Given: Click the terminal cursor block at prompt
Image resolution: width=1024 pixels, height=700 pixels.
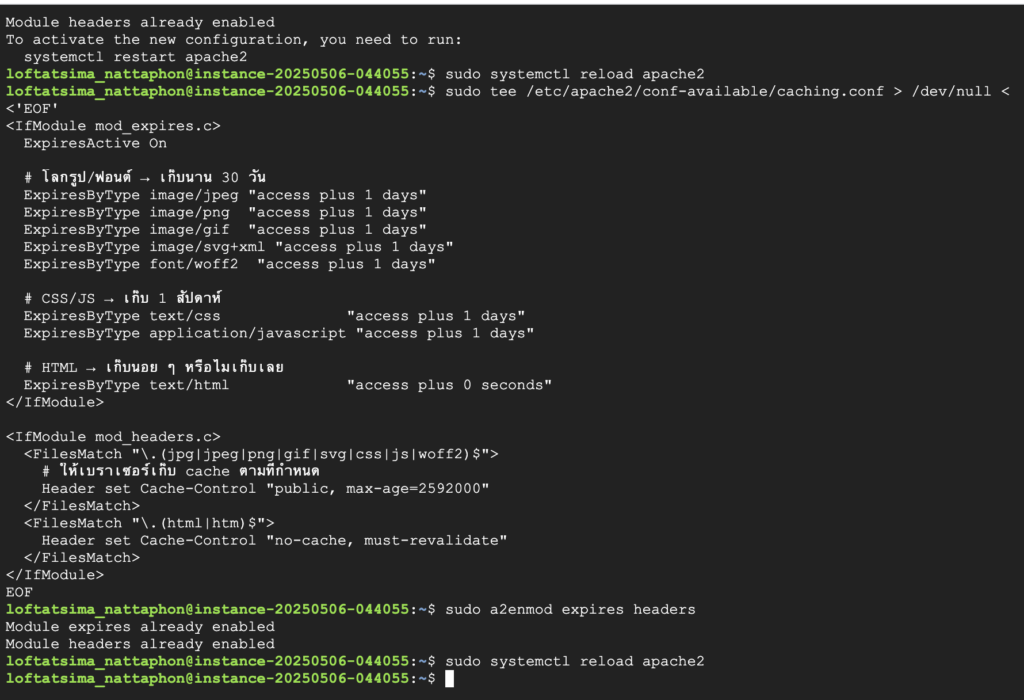Looking at the screenshot, I should pos(449,679).
